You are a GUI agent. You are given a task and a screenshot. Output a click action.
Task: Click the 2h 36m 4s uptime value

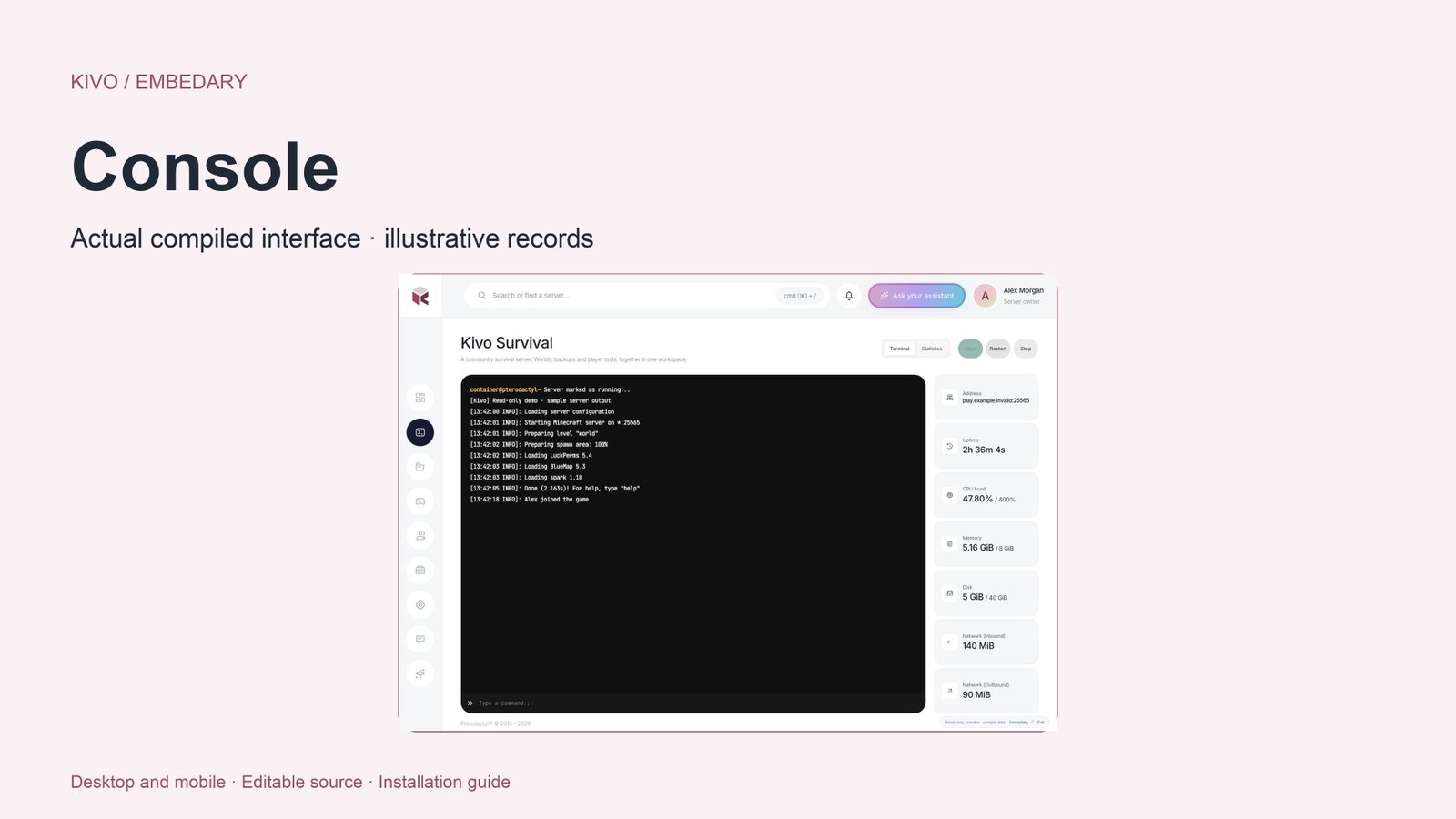click(984, 450)
